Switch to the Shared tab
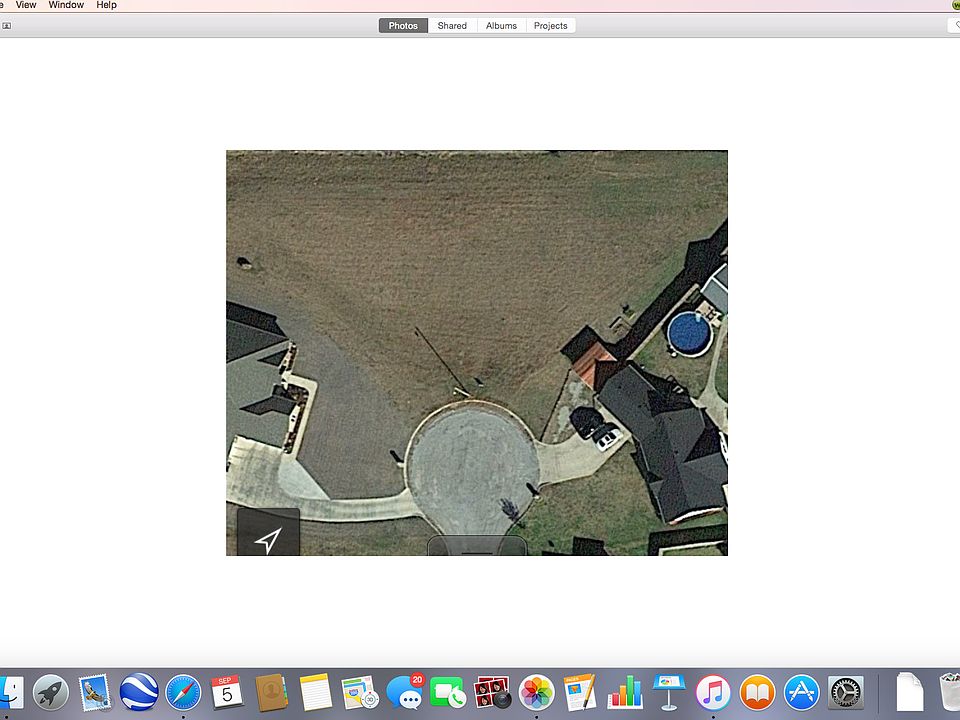The height and width of the screenshot is (720, 960). [x=452, y=26]
